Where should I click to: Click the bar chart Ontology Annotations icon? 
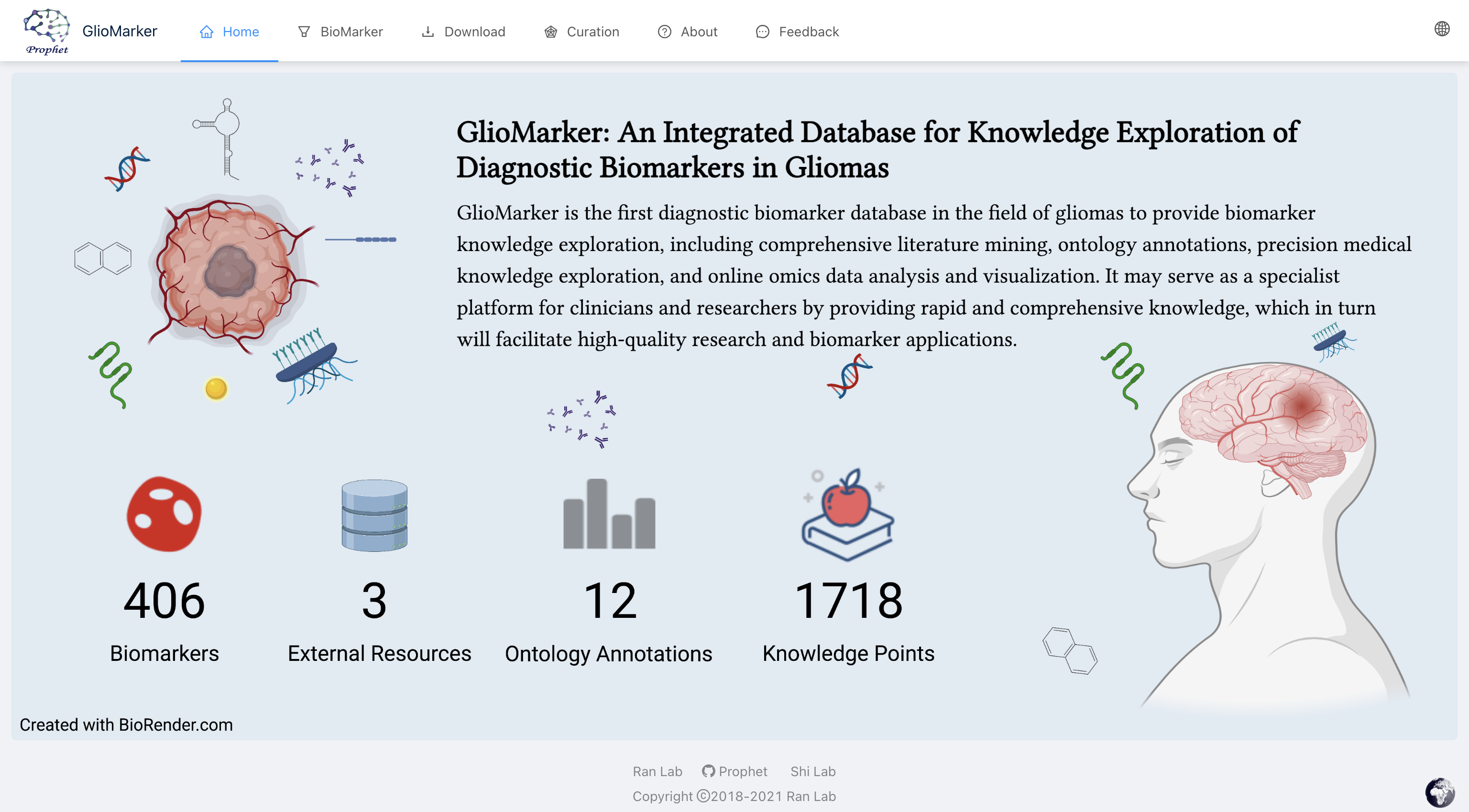tap(609, 514)
